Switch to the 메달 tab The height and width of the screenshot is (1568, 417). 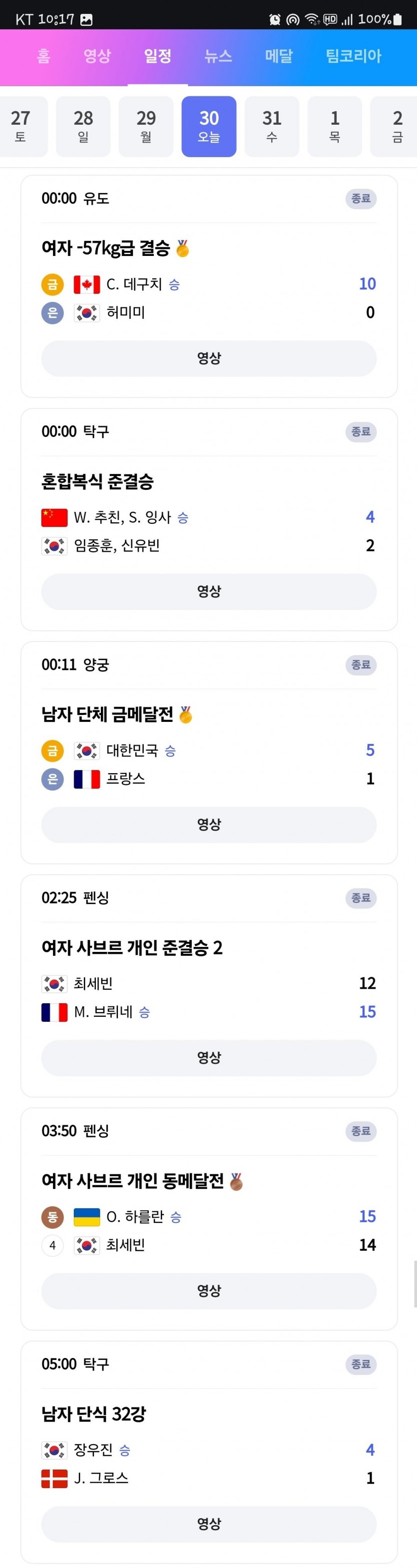[x=279, y=56]
